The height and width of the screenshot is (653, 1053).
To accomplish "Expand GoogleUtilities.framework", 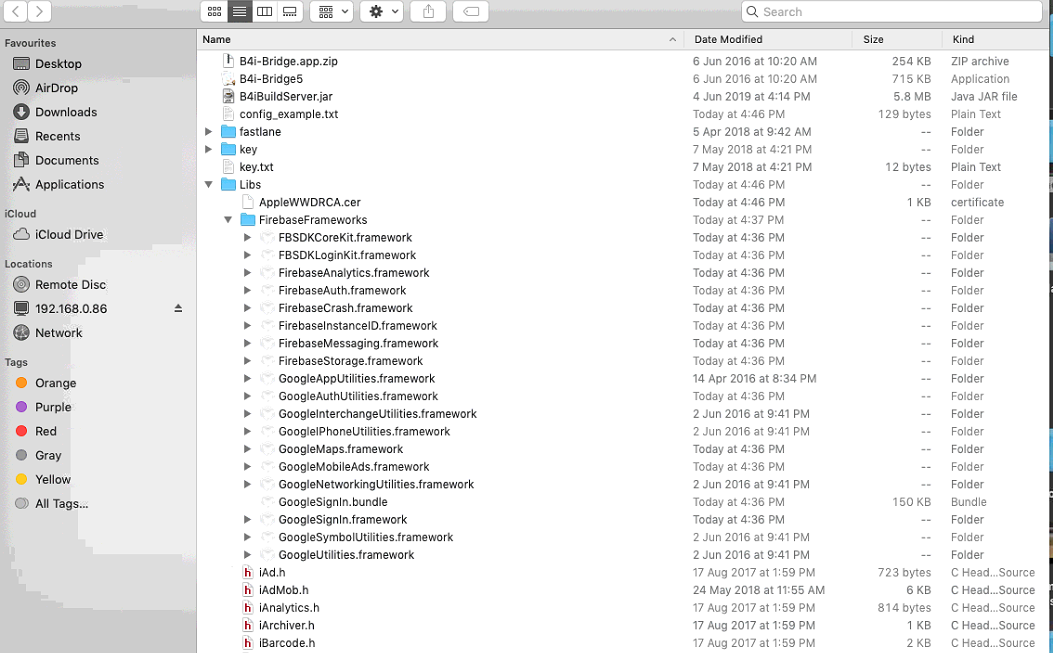I will 247,555.
